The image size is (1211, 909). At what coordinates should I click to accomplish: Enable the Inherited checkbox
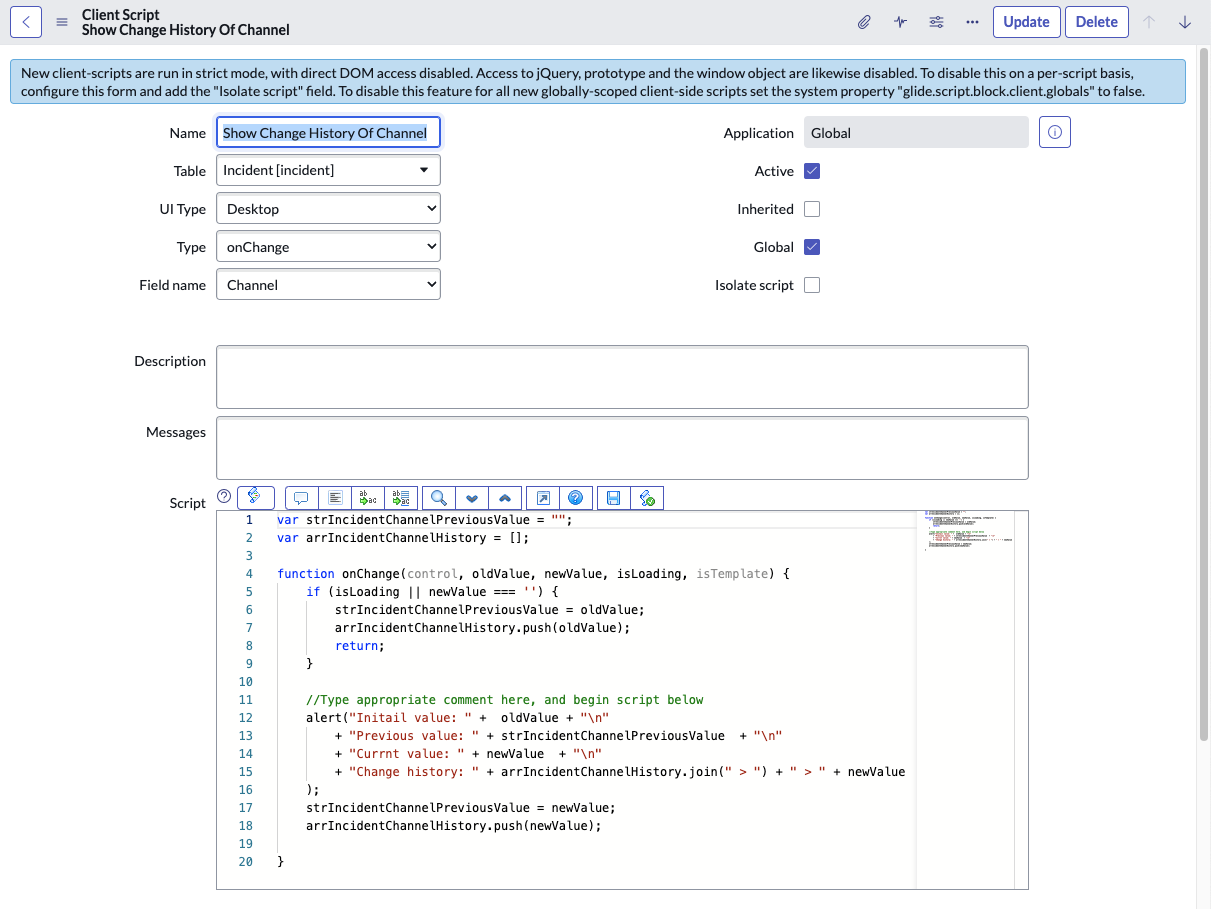point(811,208)
